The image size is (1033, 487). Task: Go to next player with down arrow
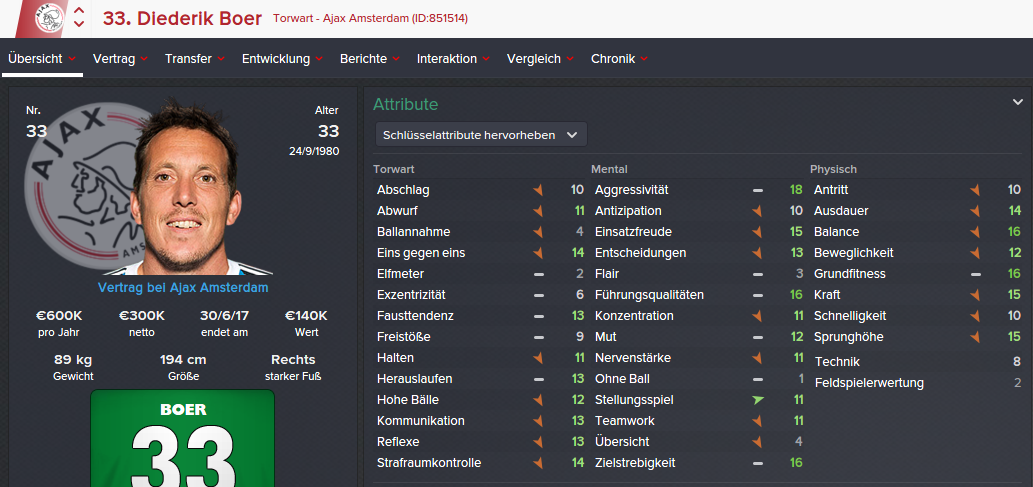click(x=79, y=27)
